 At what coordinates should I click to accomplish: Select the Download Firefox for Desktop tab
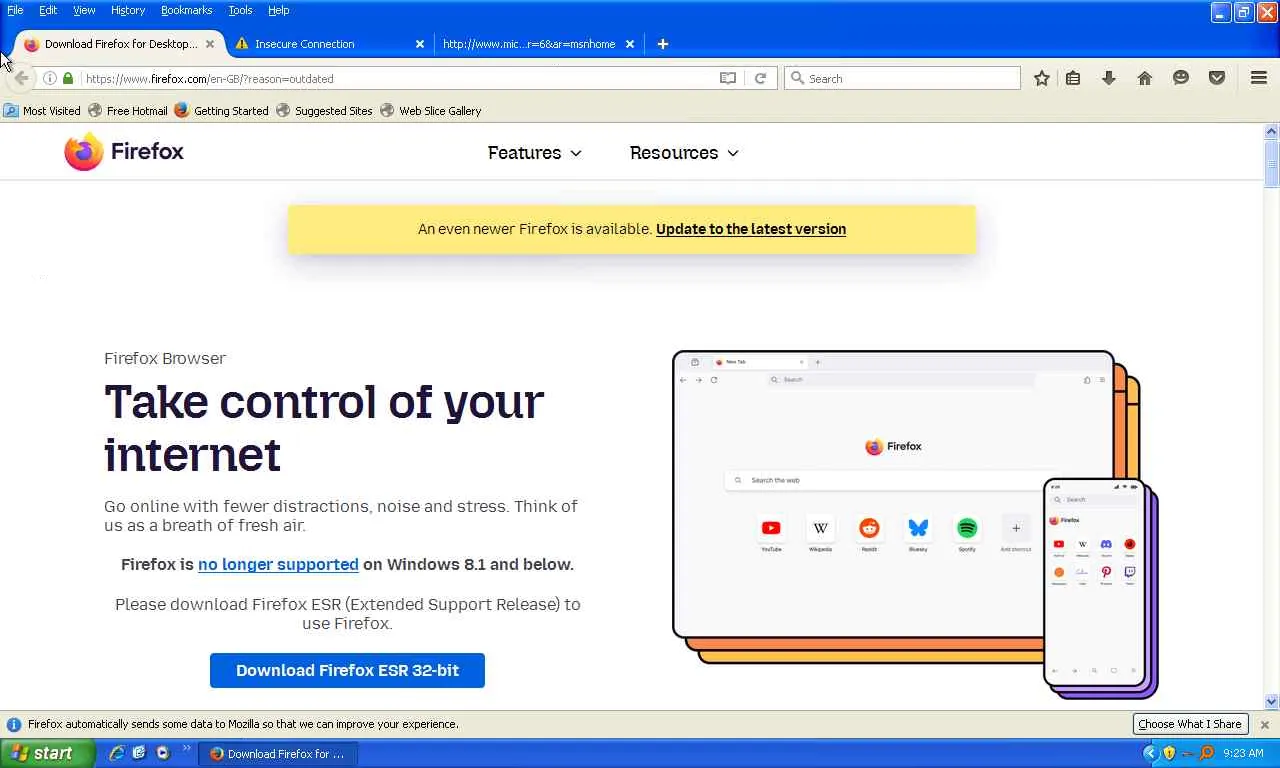tap(119, 44)
